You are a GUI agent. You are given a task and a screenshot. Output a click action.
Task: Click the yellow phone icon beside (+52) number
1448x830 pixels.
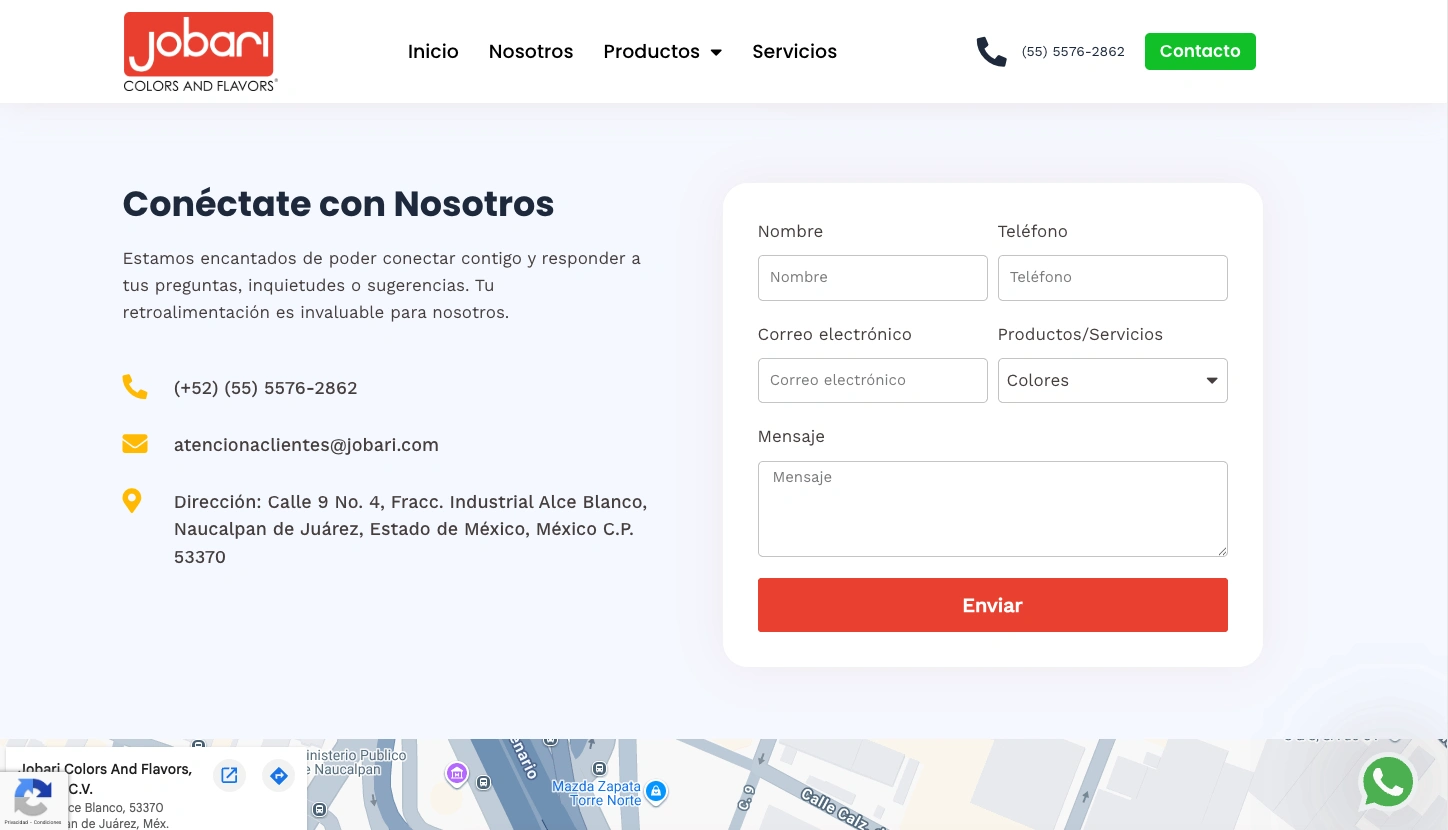point(135,387)
